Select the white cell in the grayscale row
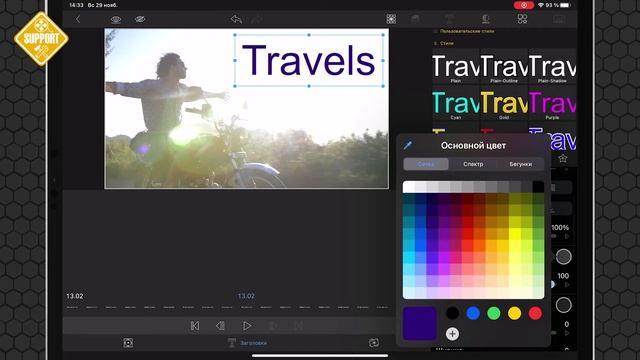This screenshot has width=640, height=360. 409,187
